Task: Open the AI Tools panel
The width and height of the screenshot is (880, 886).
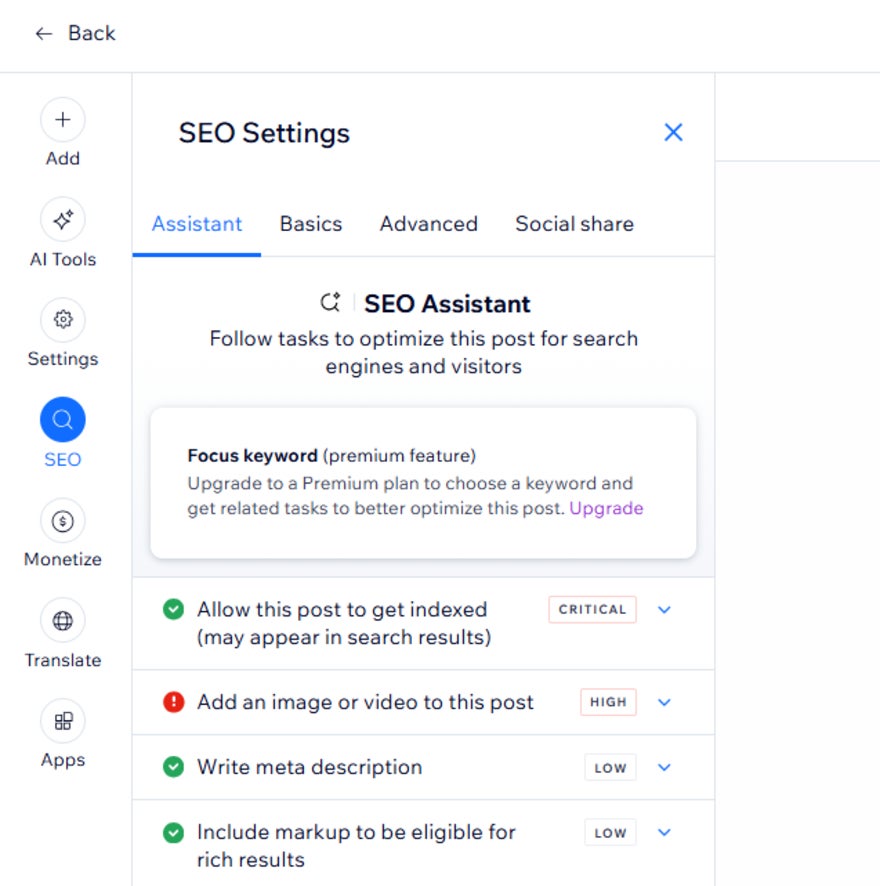Action: 62,220
